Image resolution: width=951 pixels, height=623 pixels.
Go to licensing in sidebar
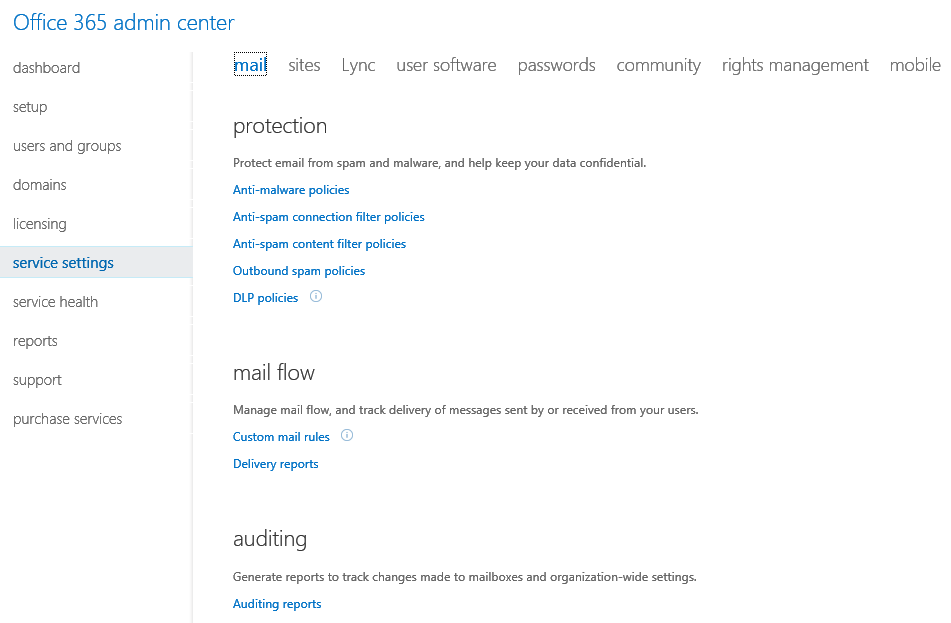[40, 224]
